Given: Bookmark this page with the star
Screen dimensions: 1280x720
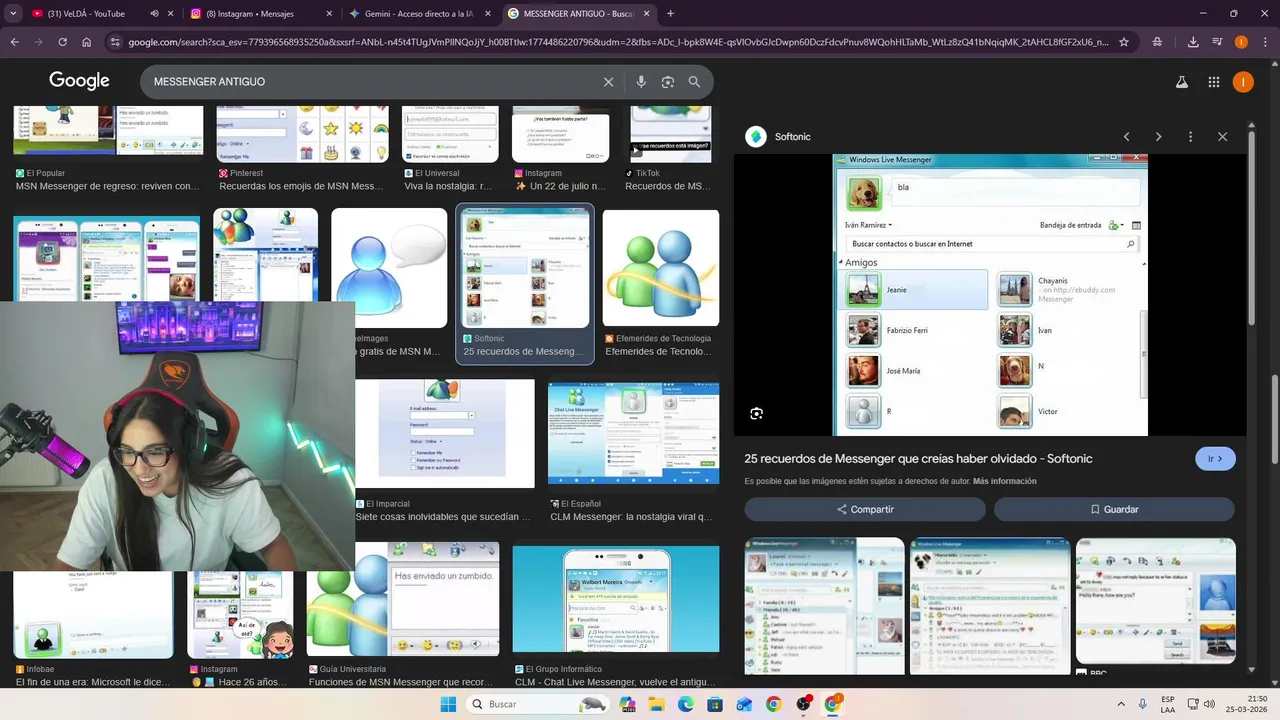Looking at the screenshot, I should click(x=1124, y=42).
